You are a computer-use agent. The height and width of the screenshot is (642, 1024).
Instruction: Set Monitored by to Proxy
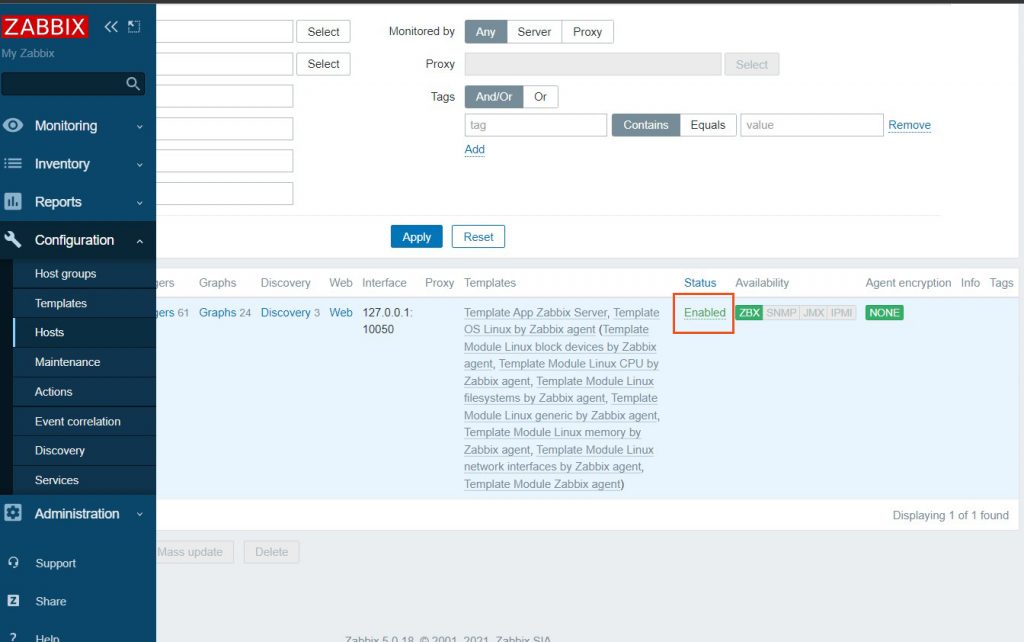click(587, 31)
